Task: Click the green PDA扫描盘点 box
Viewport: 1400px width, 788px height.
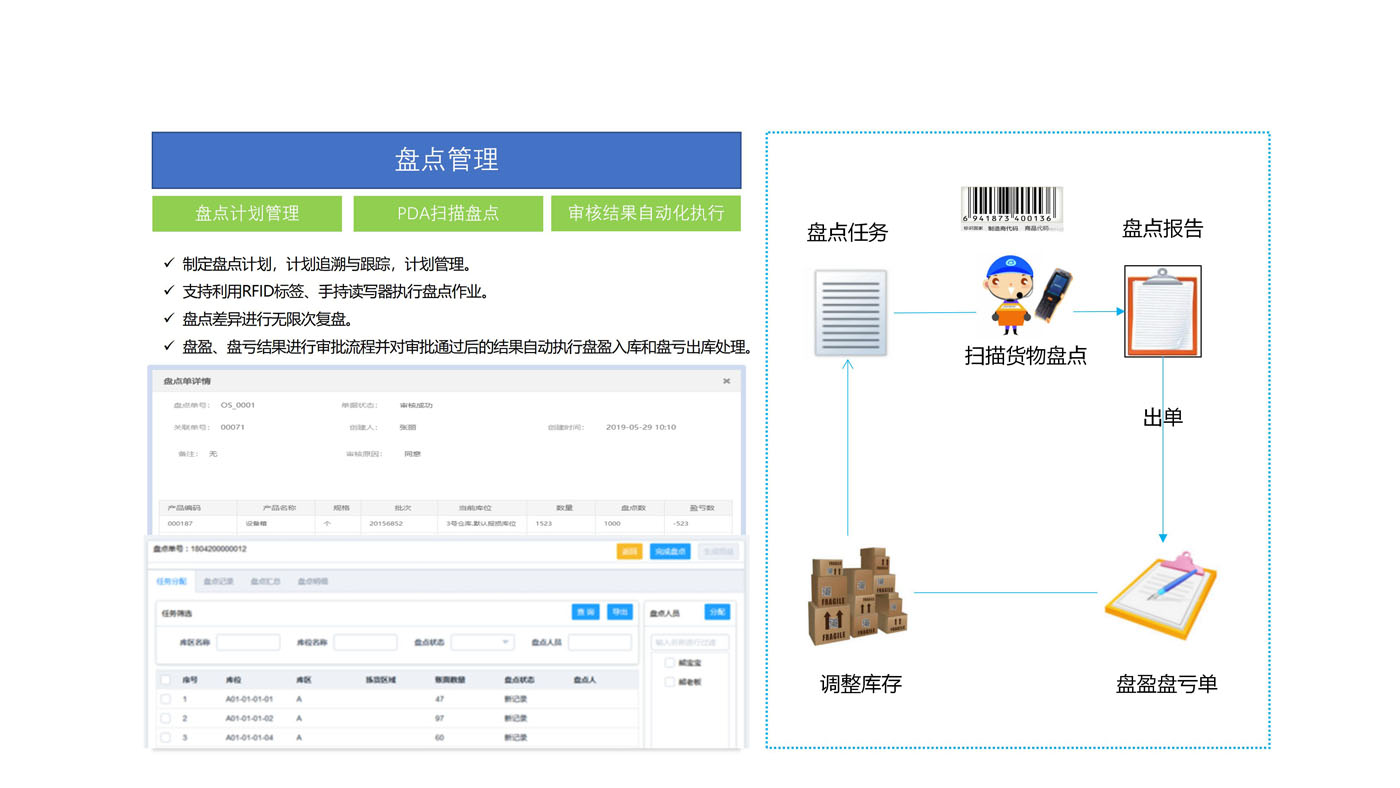Action: tap(448, 213)
